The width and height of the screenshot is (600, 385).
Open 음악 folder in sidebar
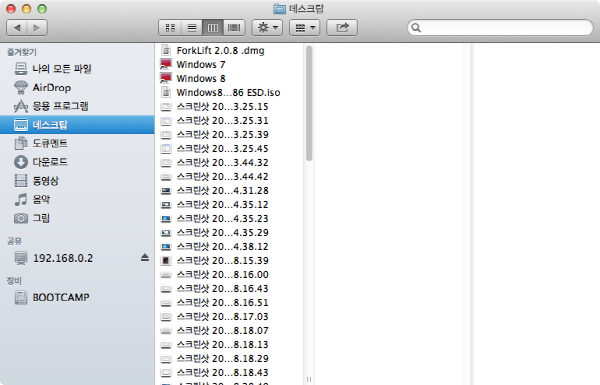point(77,199)
